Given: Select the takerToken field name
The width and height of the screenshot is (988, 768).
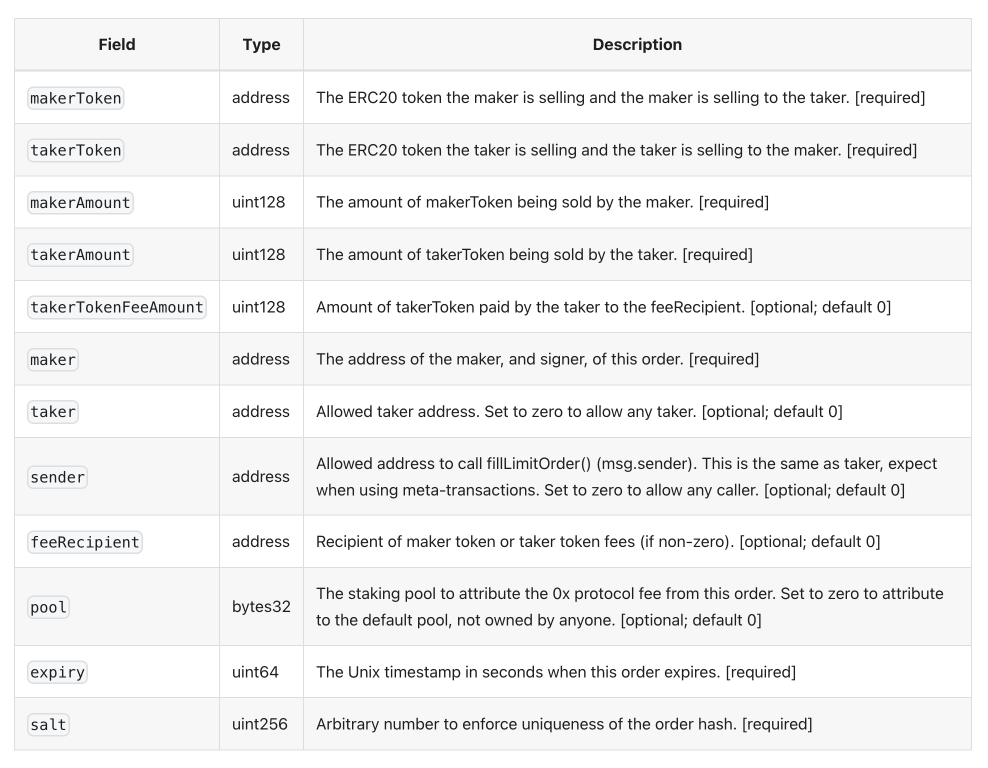Looking at the screenshot, I should pyautogui.click(x=76, y=150).
